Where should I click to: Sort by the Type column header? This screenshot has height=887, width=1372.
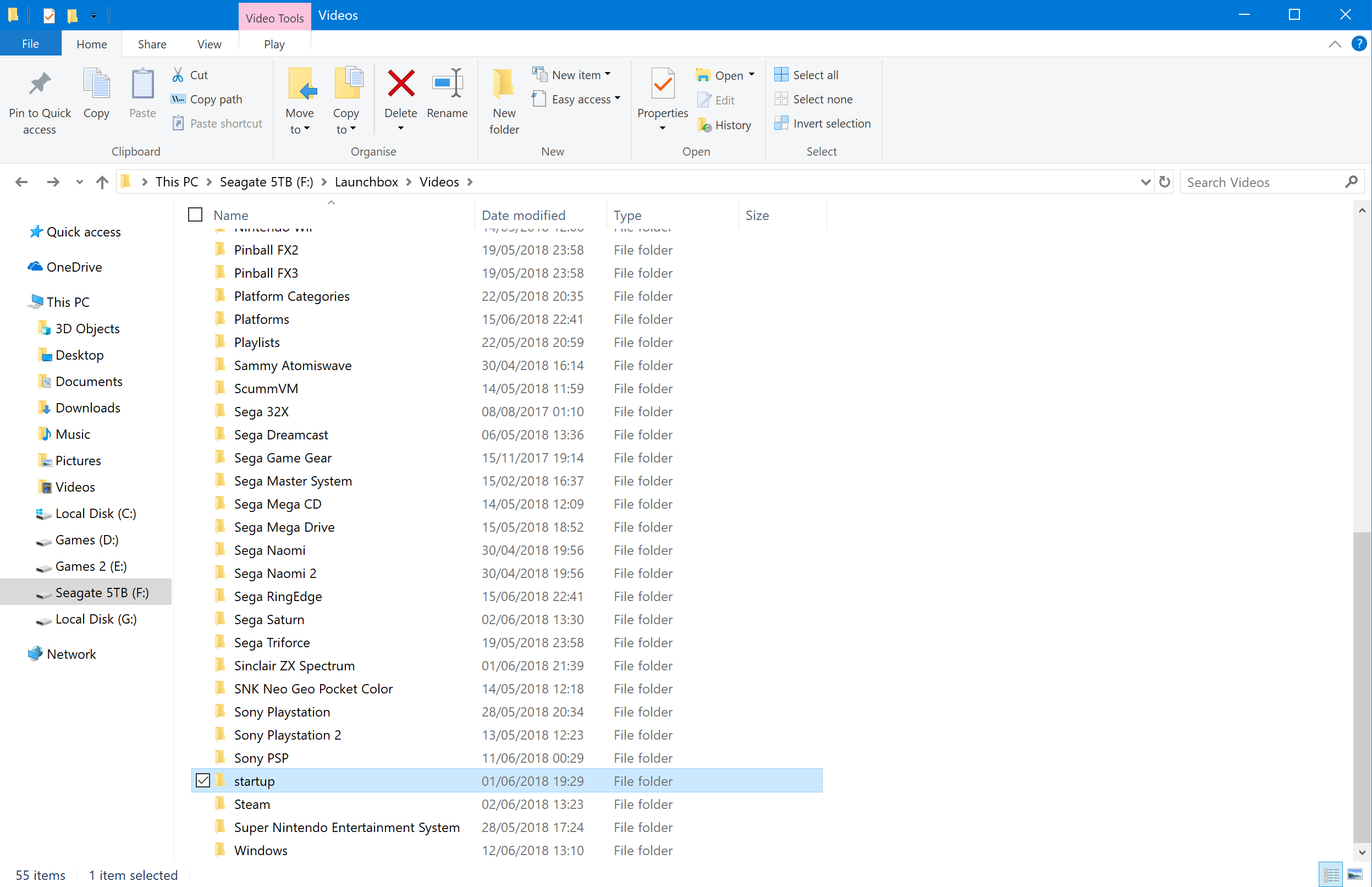click(x=672, y=215)
